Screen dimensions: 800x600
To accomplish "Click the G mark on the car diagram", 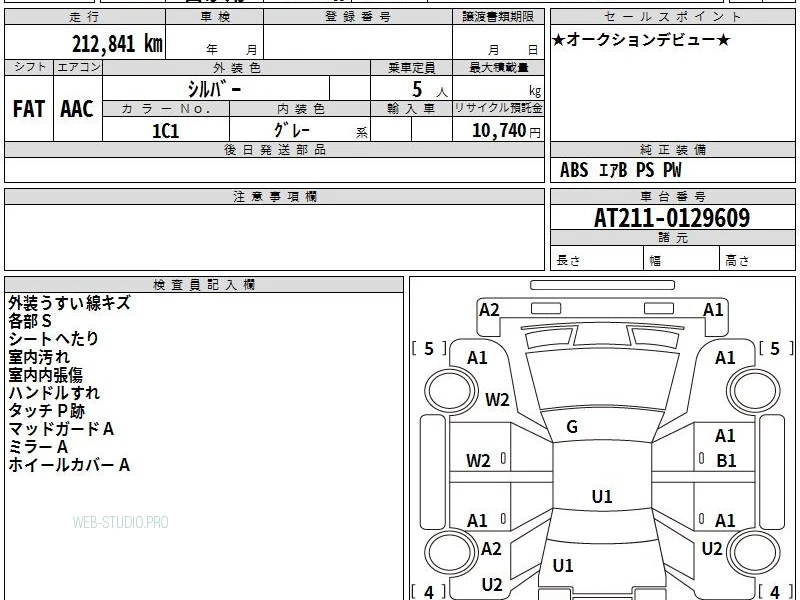I will click(572, 427).
